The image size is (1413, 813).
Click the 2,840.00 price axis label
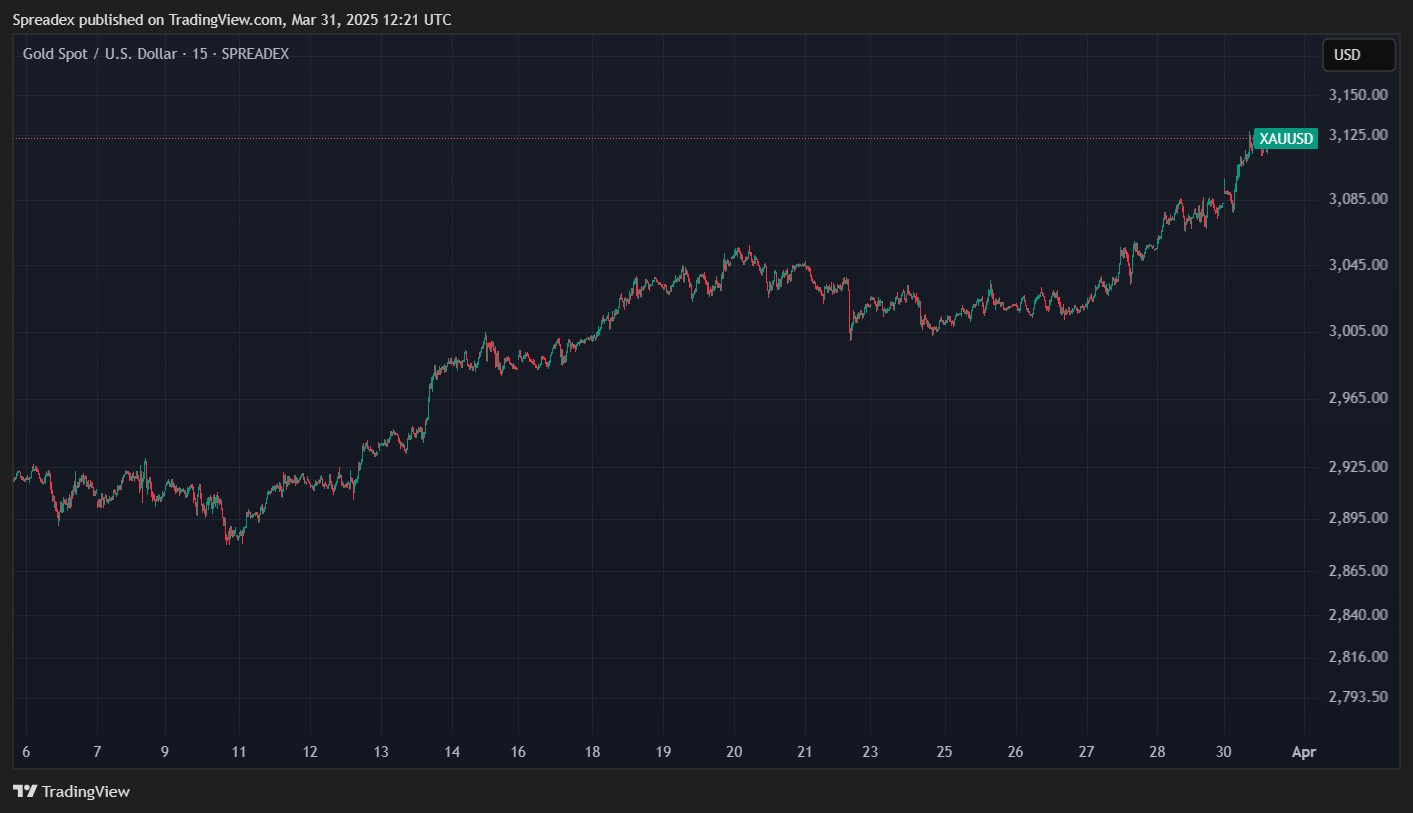click(1358, 614)
